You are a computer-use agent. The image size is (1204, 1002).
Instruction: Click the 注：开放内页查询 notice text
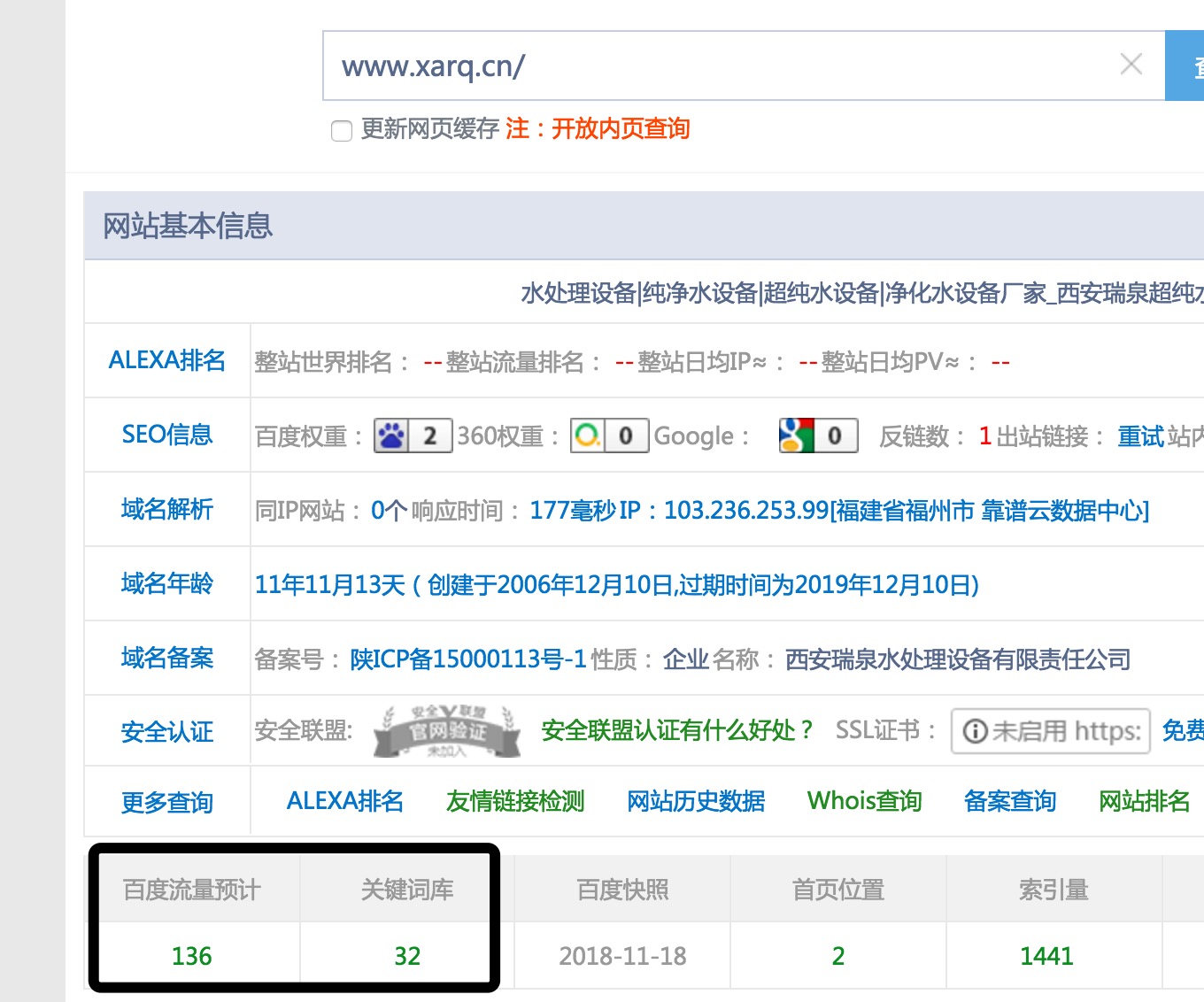pyautogui.click(x=598, y=129)
